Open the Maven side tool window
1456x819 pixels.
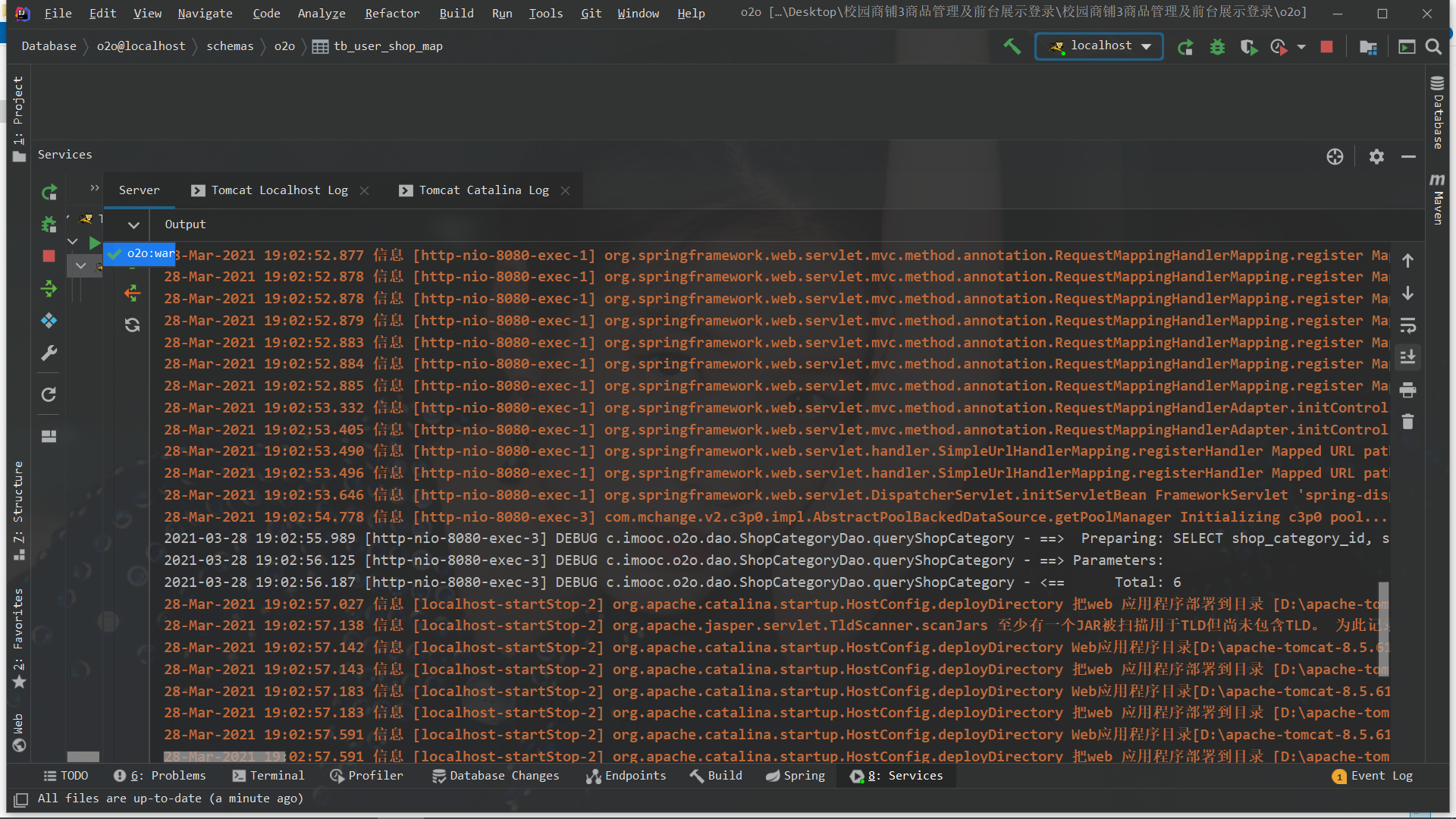click(1437, 199)
